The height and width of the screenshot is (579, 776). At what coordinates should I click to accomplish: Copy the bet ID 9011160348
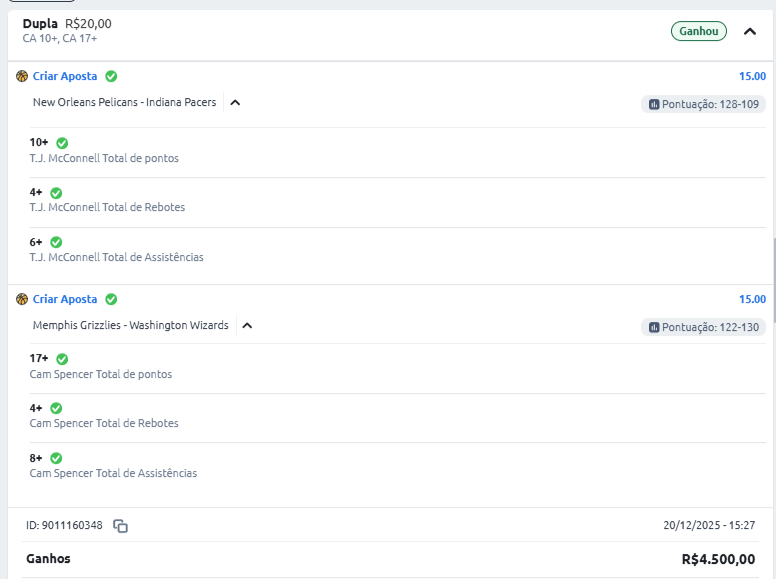(120, 526)
